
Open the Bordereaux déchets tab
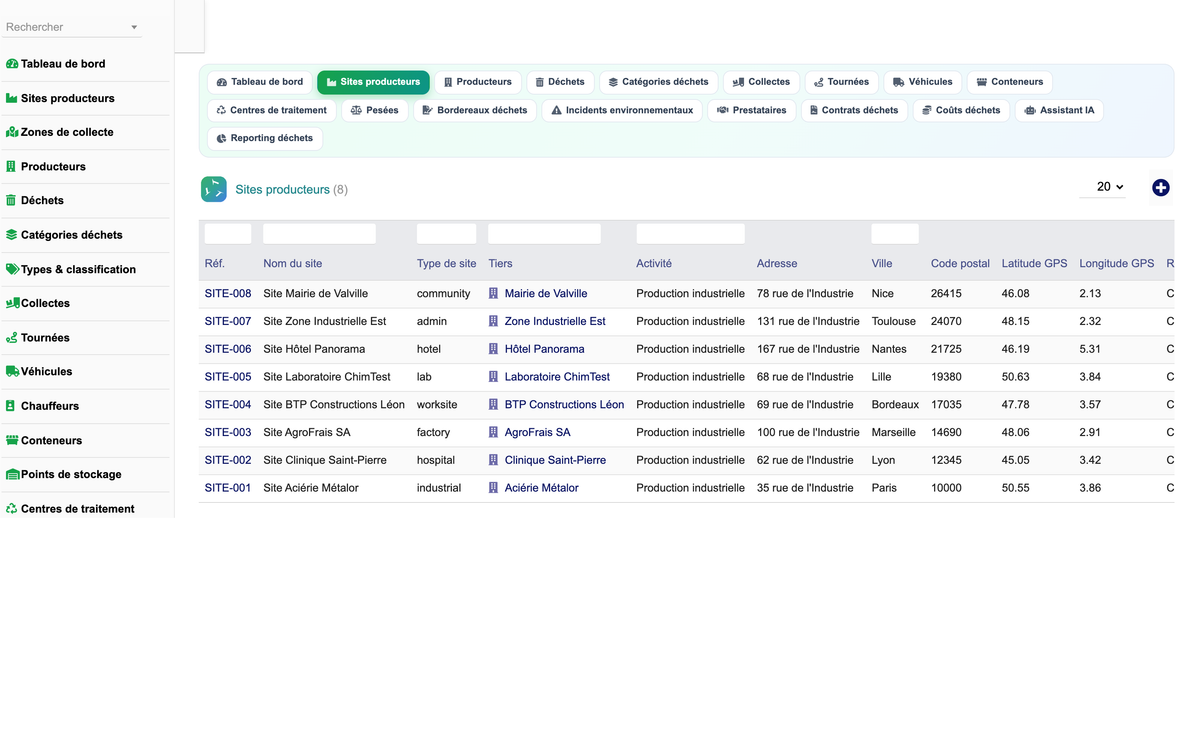pyautogui.click(x=475, y=110)
